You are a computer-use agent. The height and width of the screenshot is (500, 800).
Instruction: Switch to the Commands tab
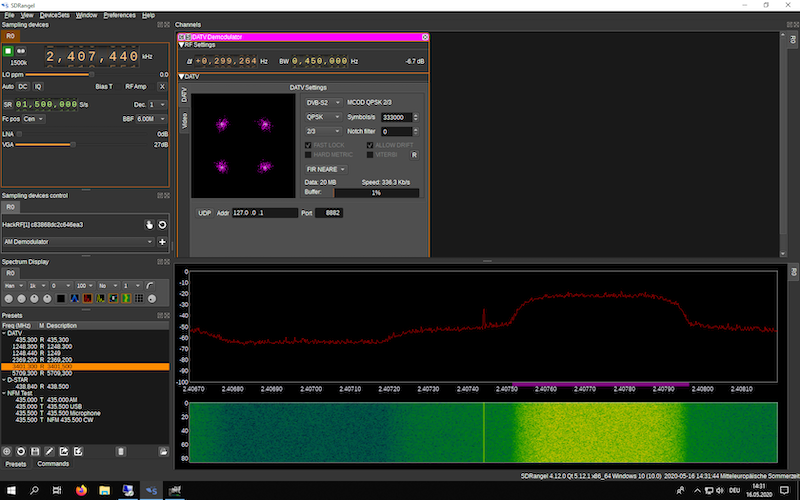[x=52, y=464]
